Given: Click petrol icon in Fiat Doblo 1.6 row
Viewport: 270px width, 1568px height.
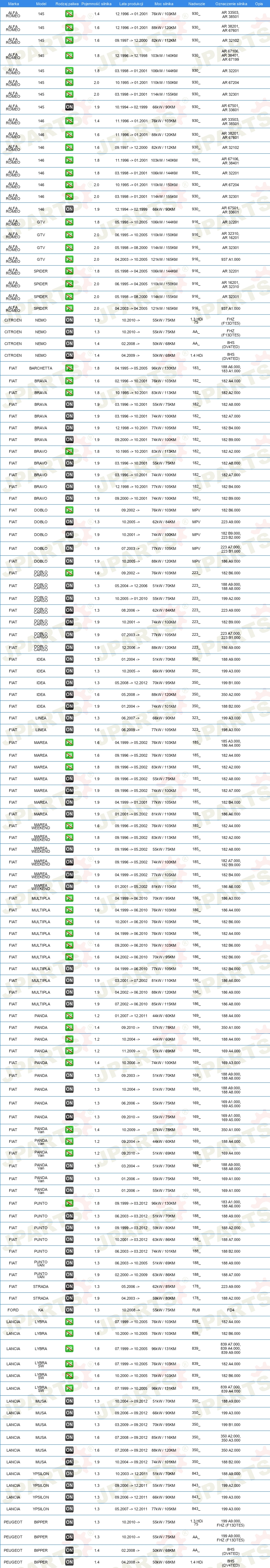Looking at the screenshot, I should click(69, 510).
